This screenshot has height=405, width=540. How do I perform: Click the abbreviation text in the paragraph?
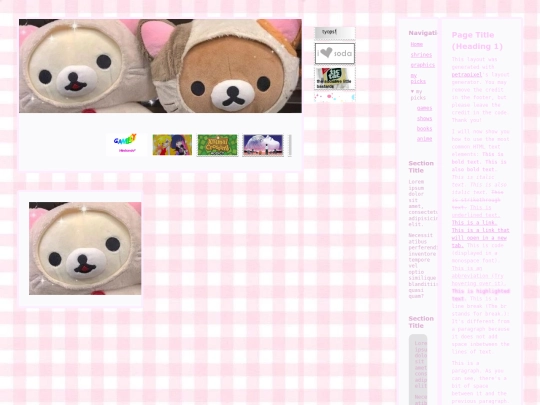[478, 276]
